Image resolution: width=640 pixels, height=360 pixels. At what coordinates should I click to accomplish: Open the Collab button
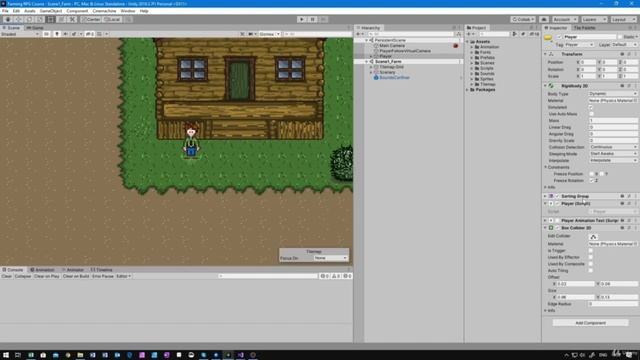(x=523, y=19)
